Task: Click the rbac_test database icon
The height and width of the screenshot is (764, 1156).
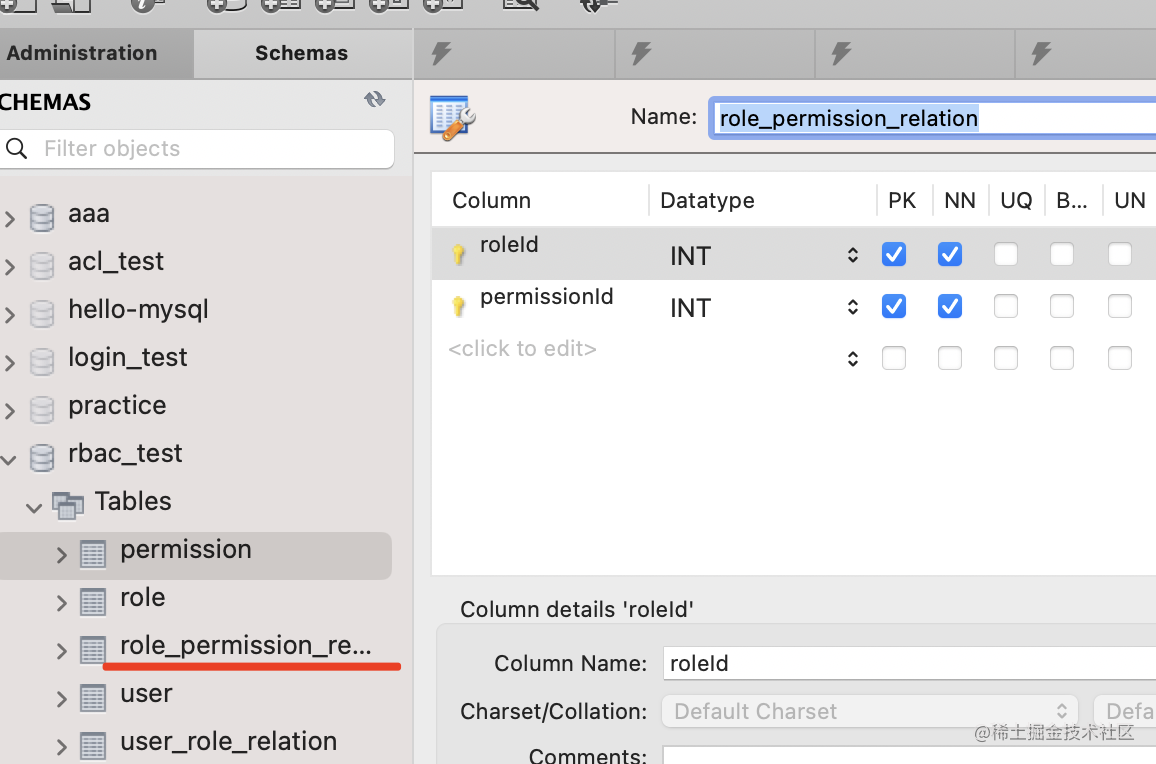Action: (42, 458)
